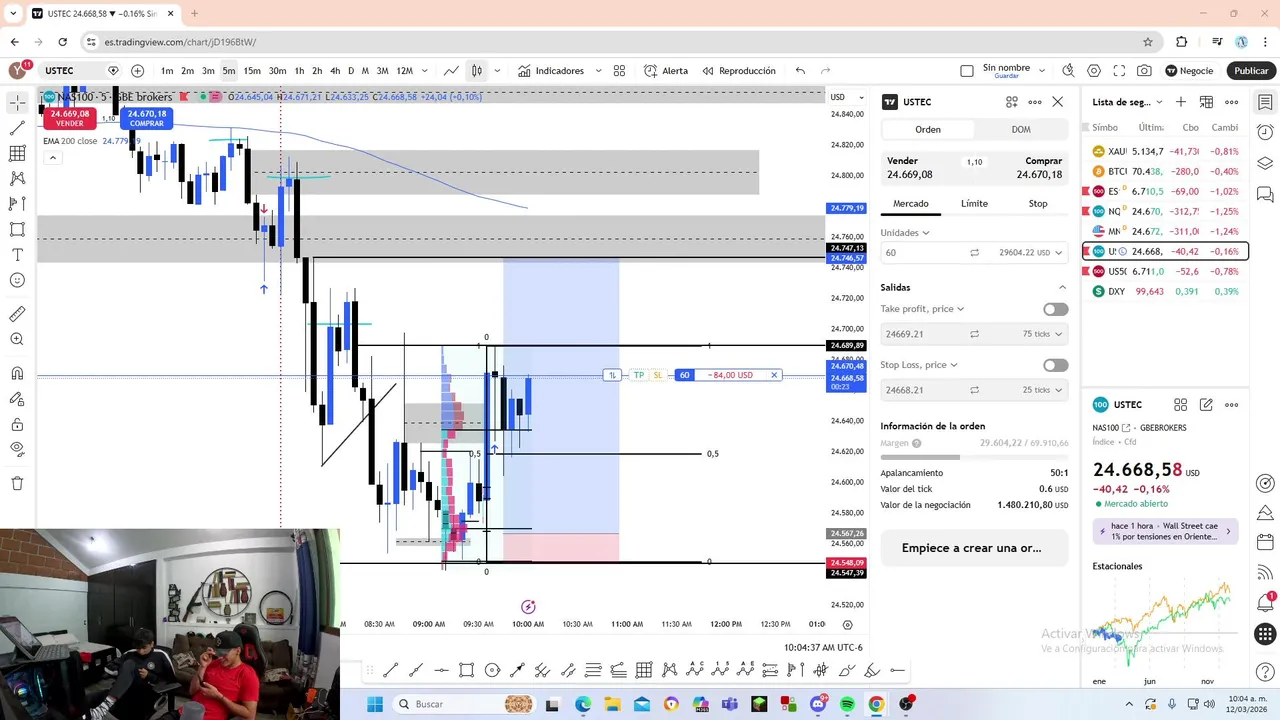The width and height of the screenshot is (1280, 720).
Task: Switch to the DOM tab
Action: pyautogui.click(x=1021, y=129)
